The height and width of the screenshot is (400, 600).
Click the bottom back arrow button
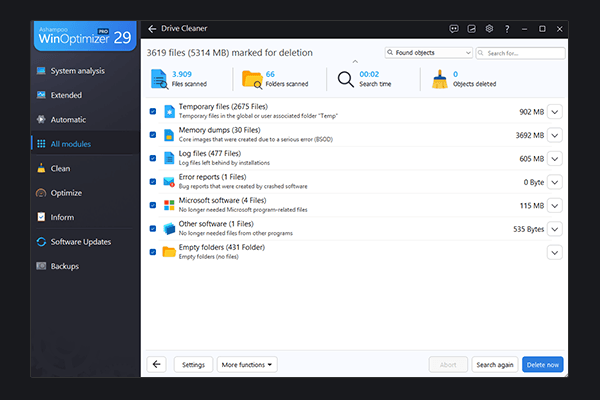point(157,364)
